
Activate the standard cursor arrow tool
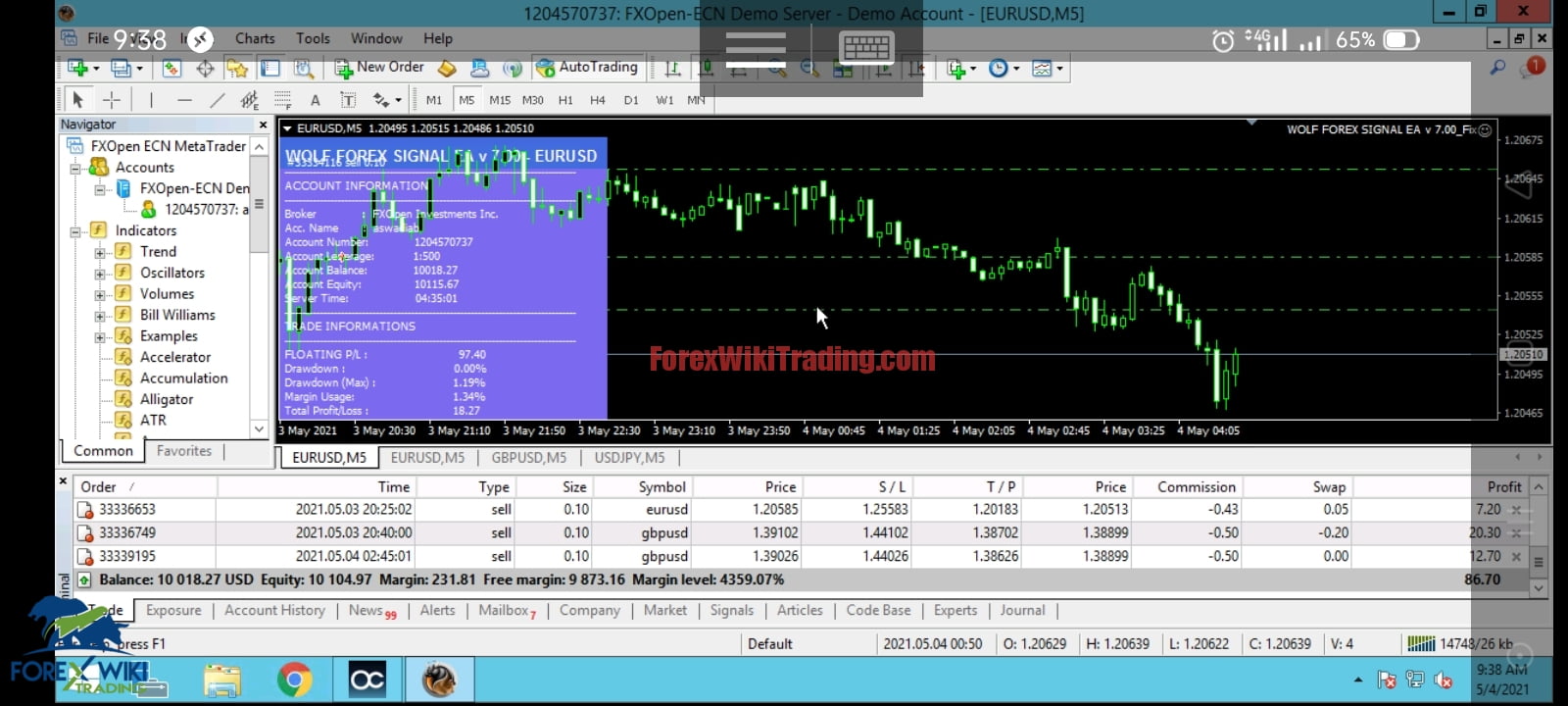[x=78, y=100]
